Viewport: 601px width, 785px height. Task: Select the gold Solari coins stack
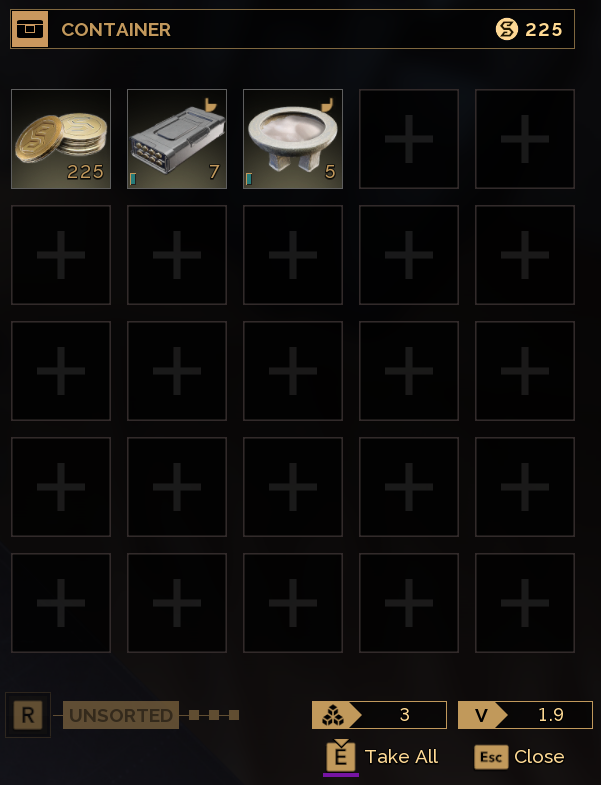point(61,139)
